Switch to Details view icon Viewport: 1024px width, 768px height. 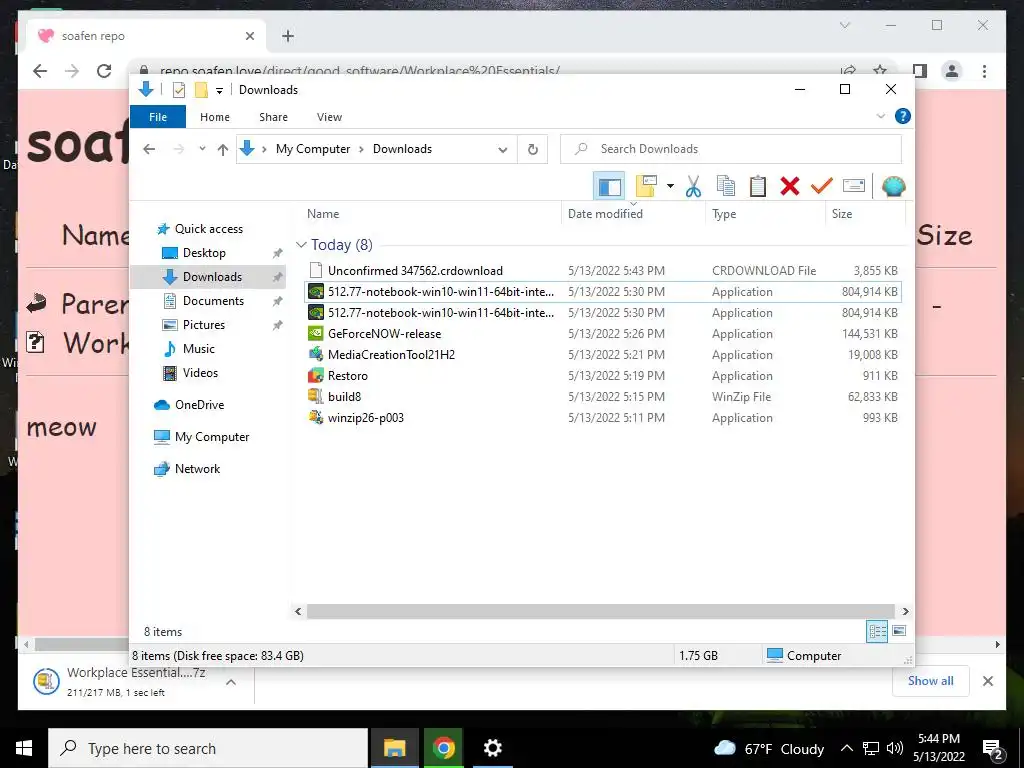(877, 631)
